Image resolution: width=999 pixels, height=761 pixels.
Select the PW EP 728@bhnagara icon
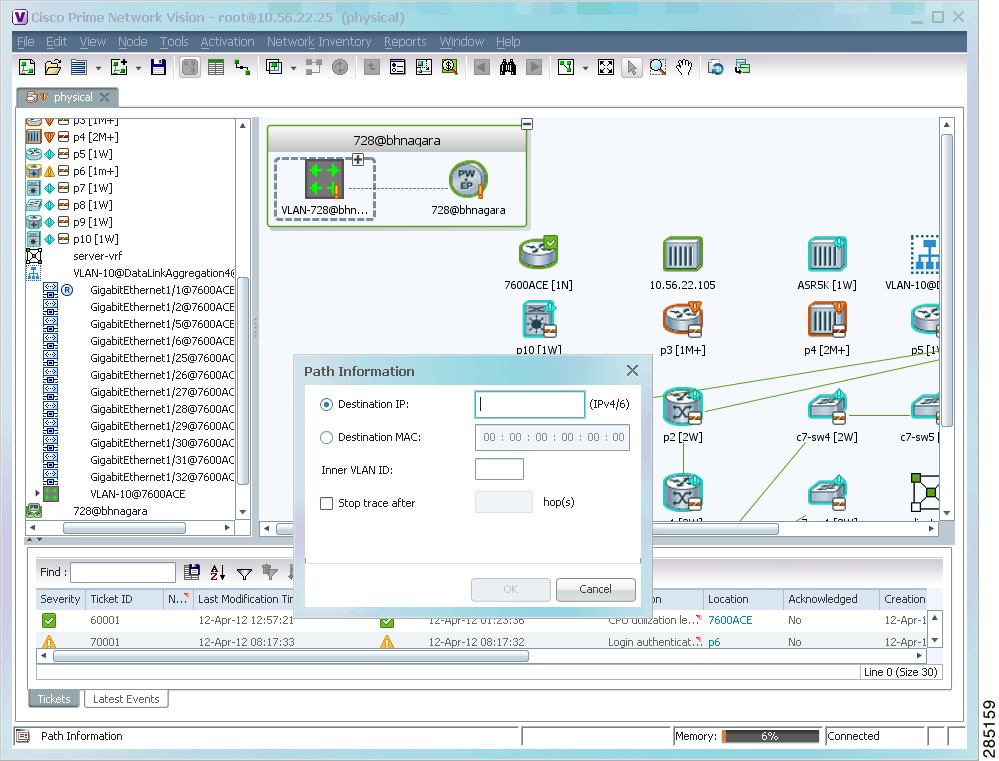pyautogui.click(x=468, y=179)
